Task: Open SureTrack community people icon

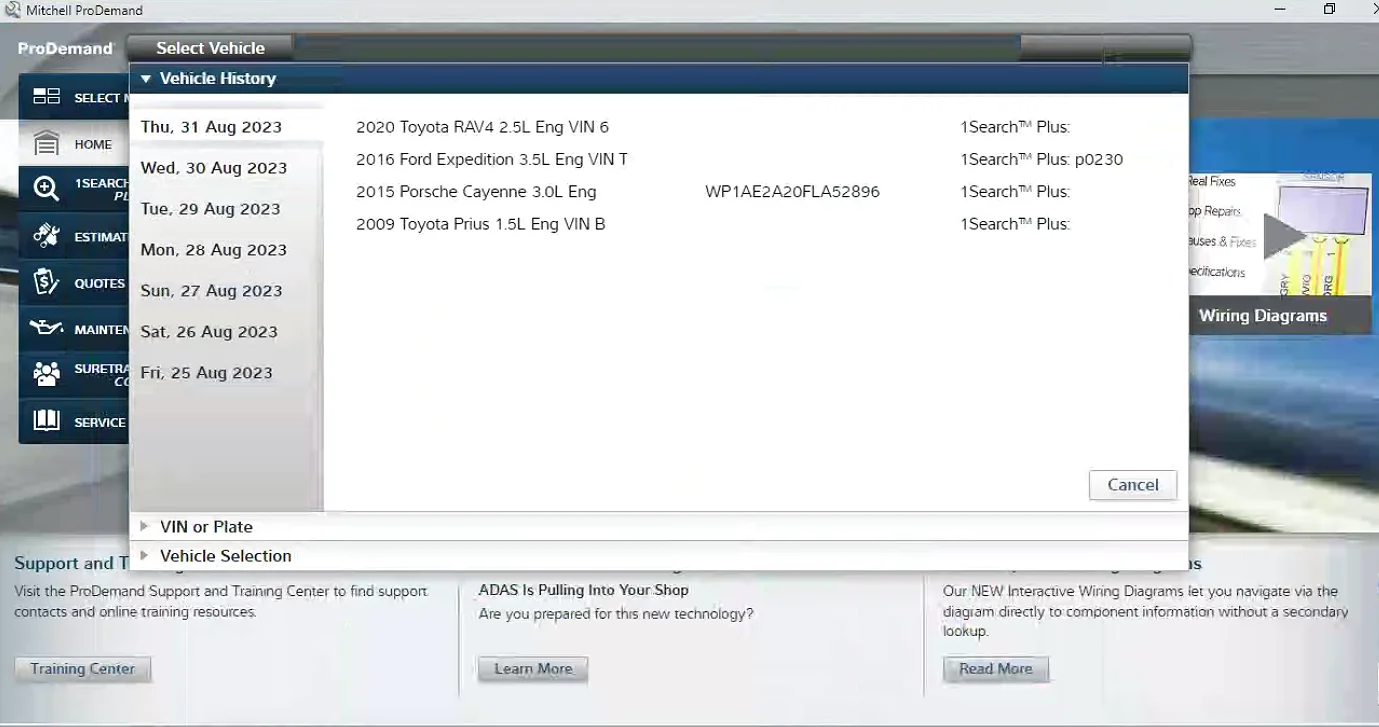Action: pyautogui.click(x=46, y=375)
